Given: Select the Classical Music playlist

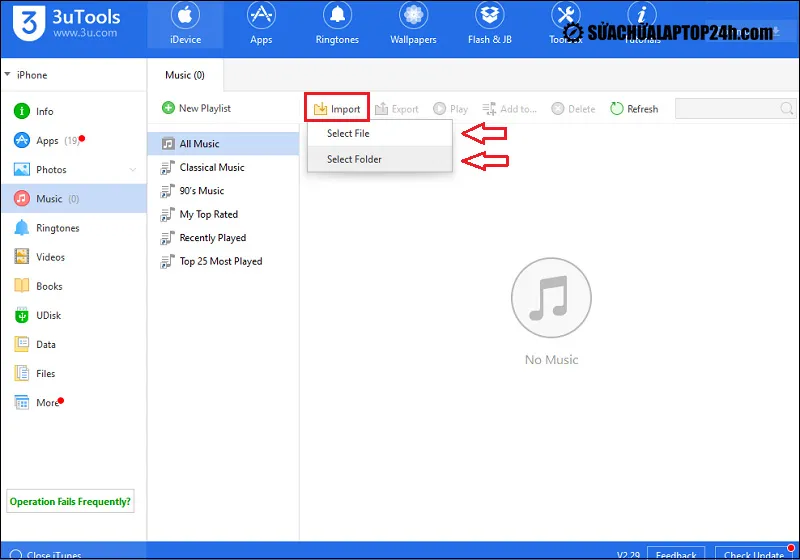Looking at the screenshot, I should [211, 167].
